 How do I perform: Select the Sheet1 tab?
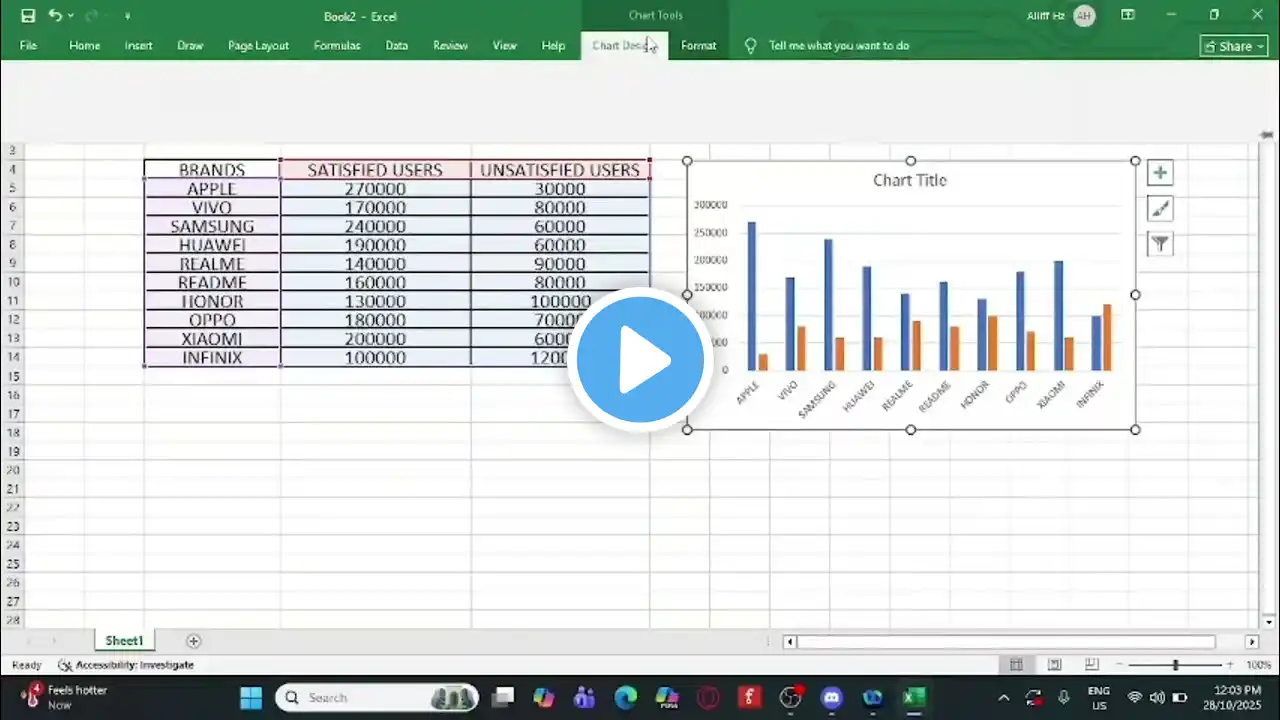click(x=125, y=641)
